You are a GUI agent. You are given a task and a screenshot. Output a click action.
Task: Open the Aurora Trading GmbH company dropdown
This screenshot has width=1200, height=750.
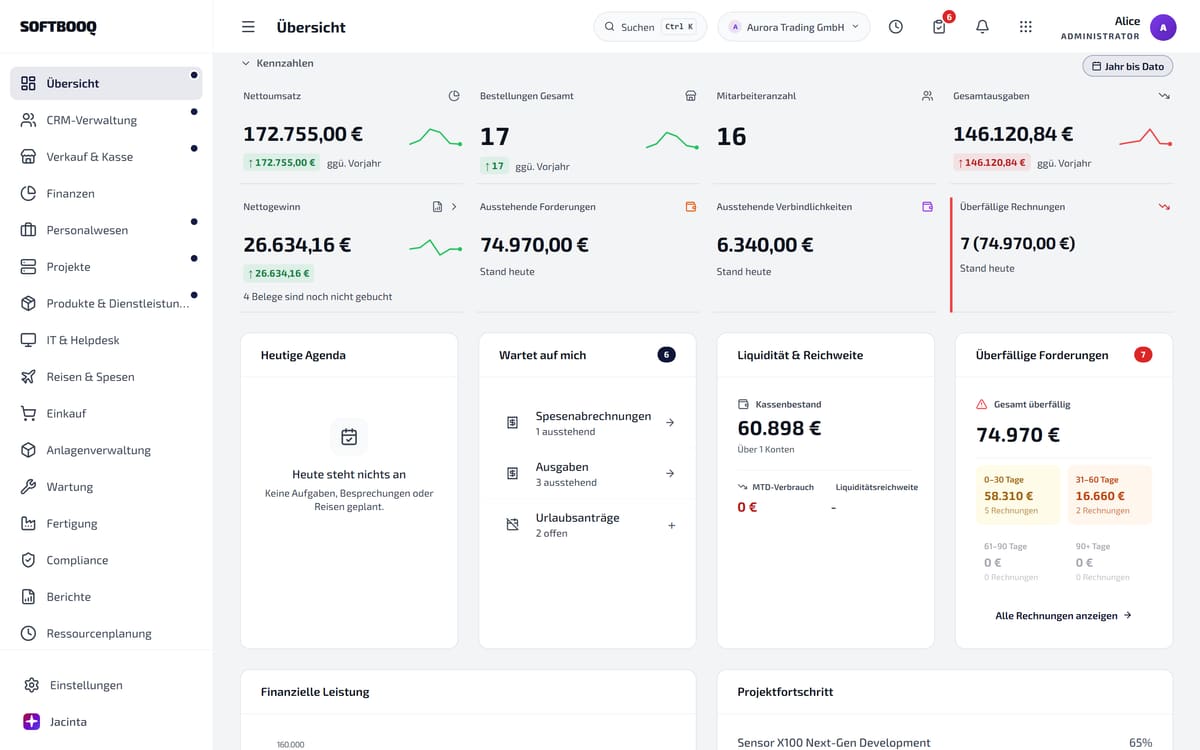point(794,27)
